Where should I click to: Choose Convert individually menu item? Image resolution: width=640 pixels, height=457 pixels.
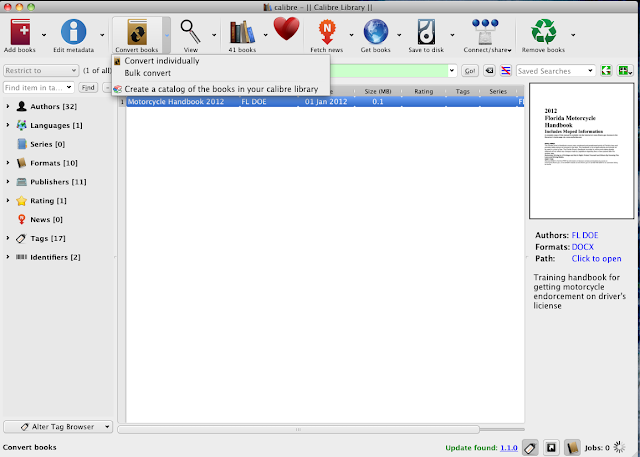click(220, 61)
